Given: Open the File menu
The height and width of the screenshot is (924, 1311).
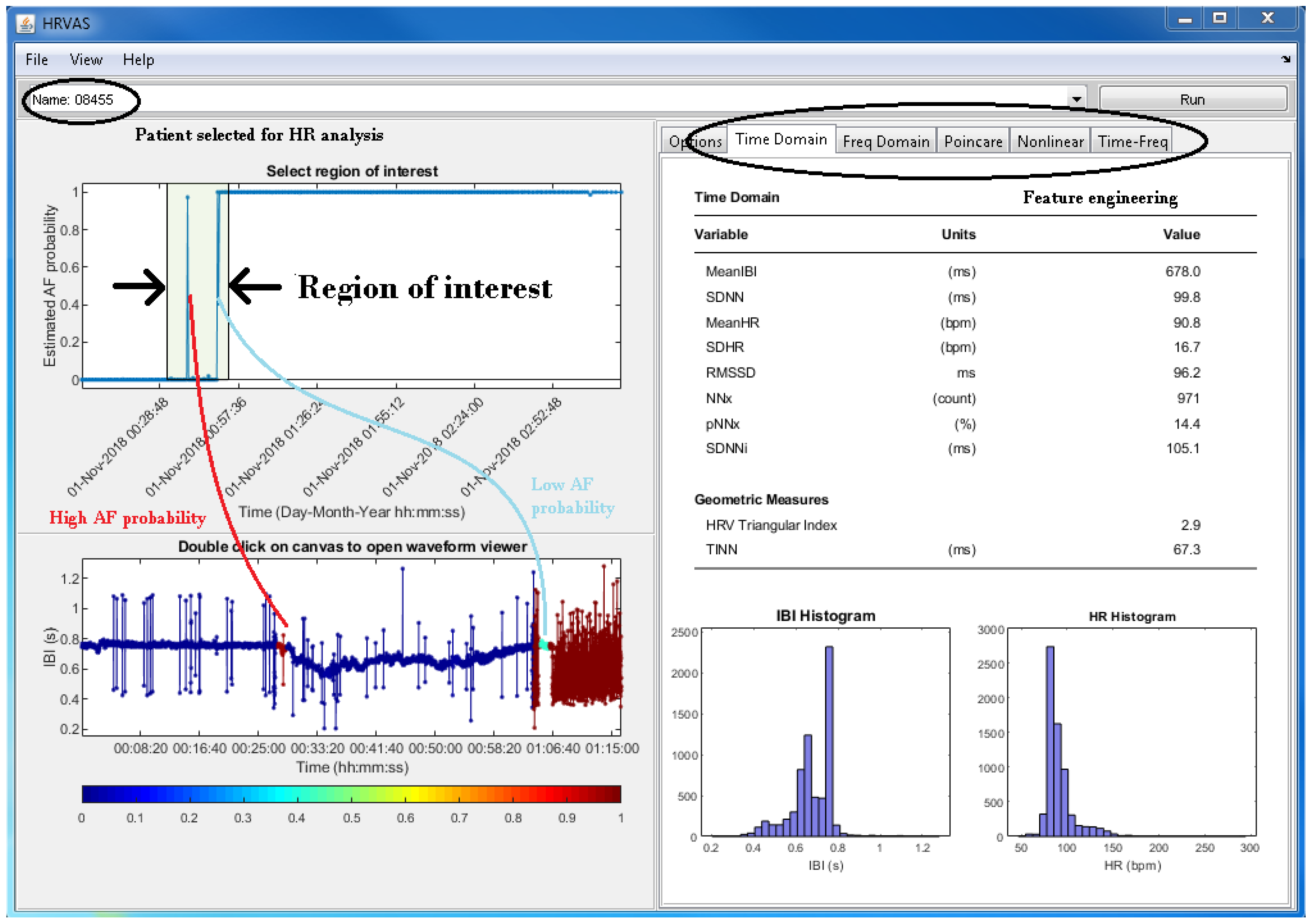Looking at the screenshot, I should [x=37, y=59].
